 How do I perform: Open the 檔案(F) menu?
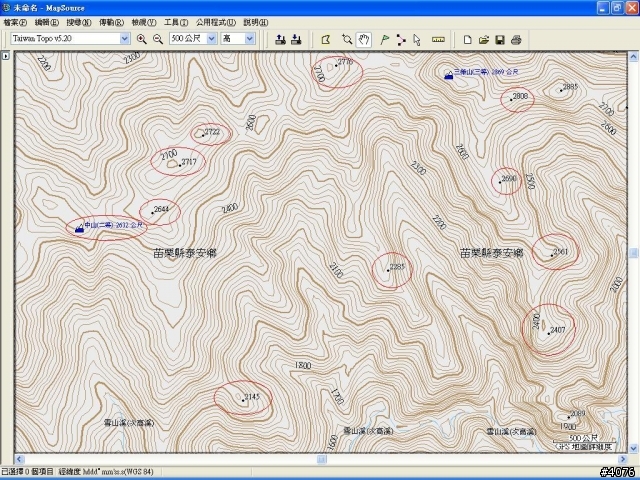pos(15,22)
